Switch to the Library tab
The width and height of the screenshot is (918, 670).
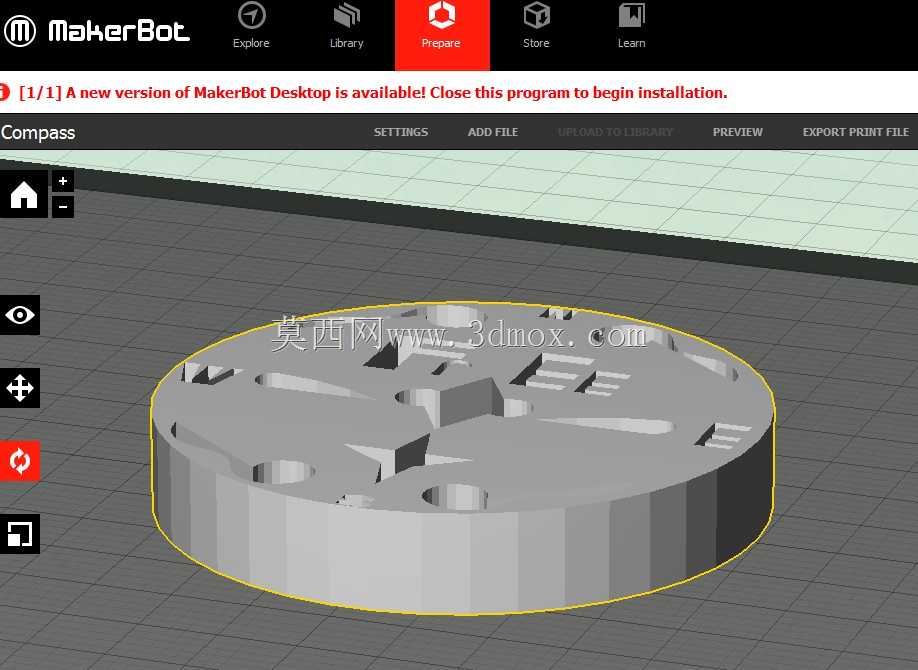point(347,26)
